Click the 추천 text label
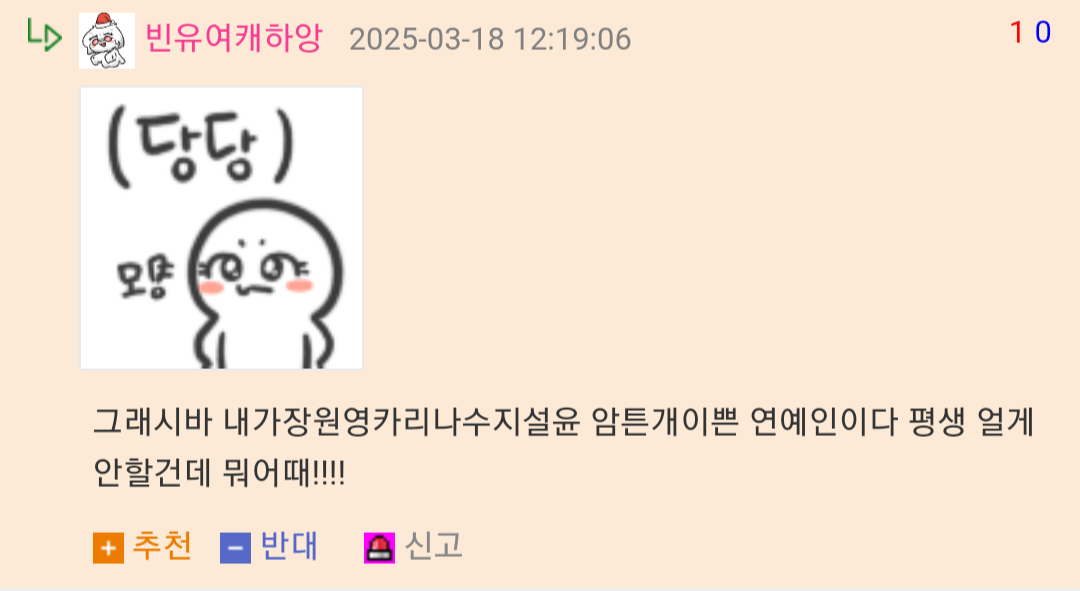The height and width of the screenshot is (591, 1080). (x=162, y=546)
